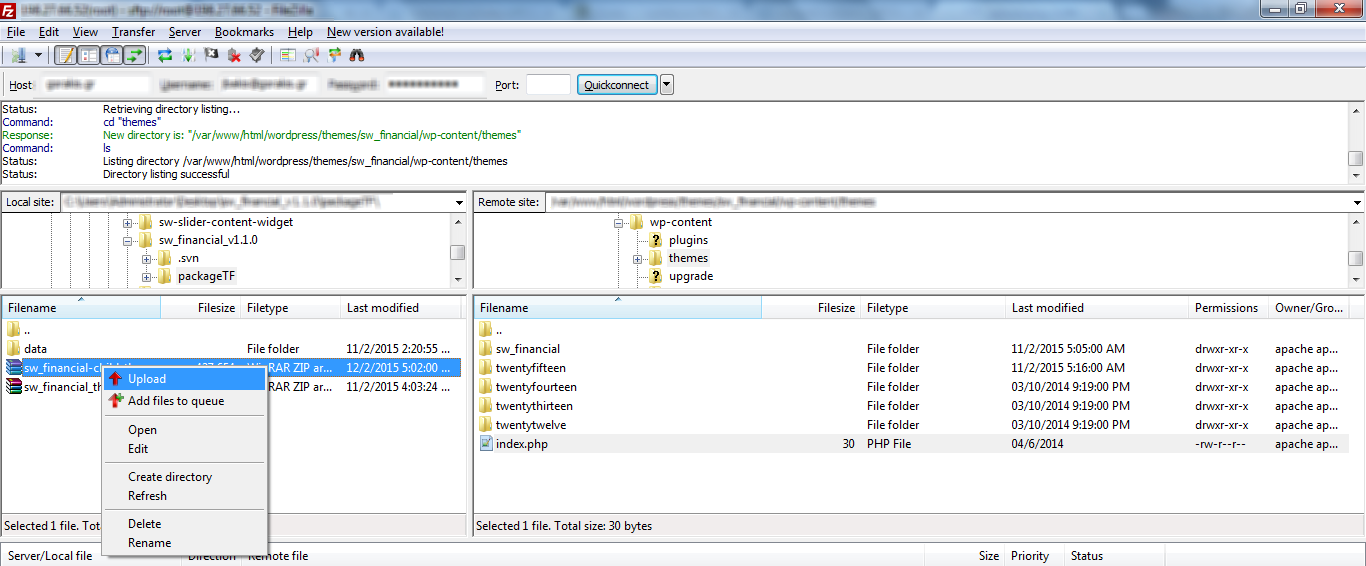Click the remote directory tree scrollbar
Screen dimensions: 1366x566
point(1356,250)
